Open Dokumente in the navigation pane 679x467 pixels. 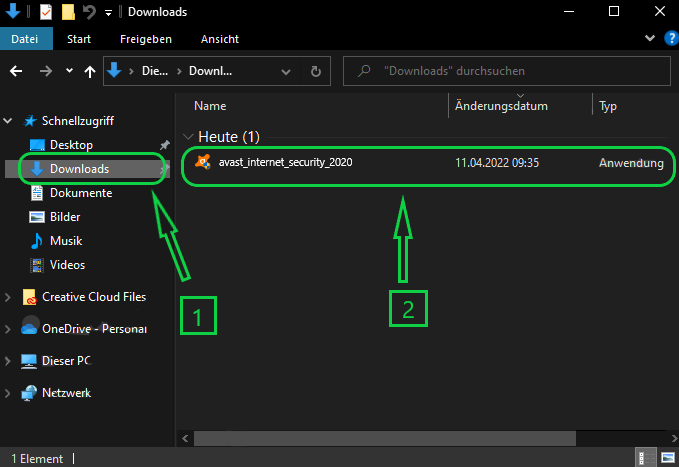[81, 193]
